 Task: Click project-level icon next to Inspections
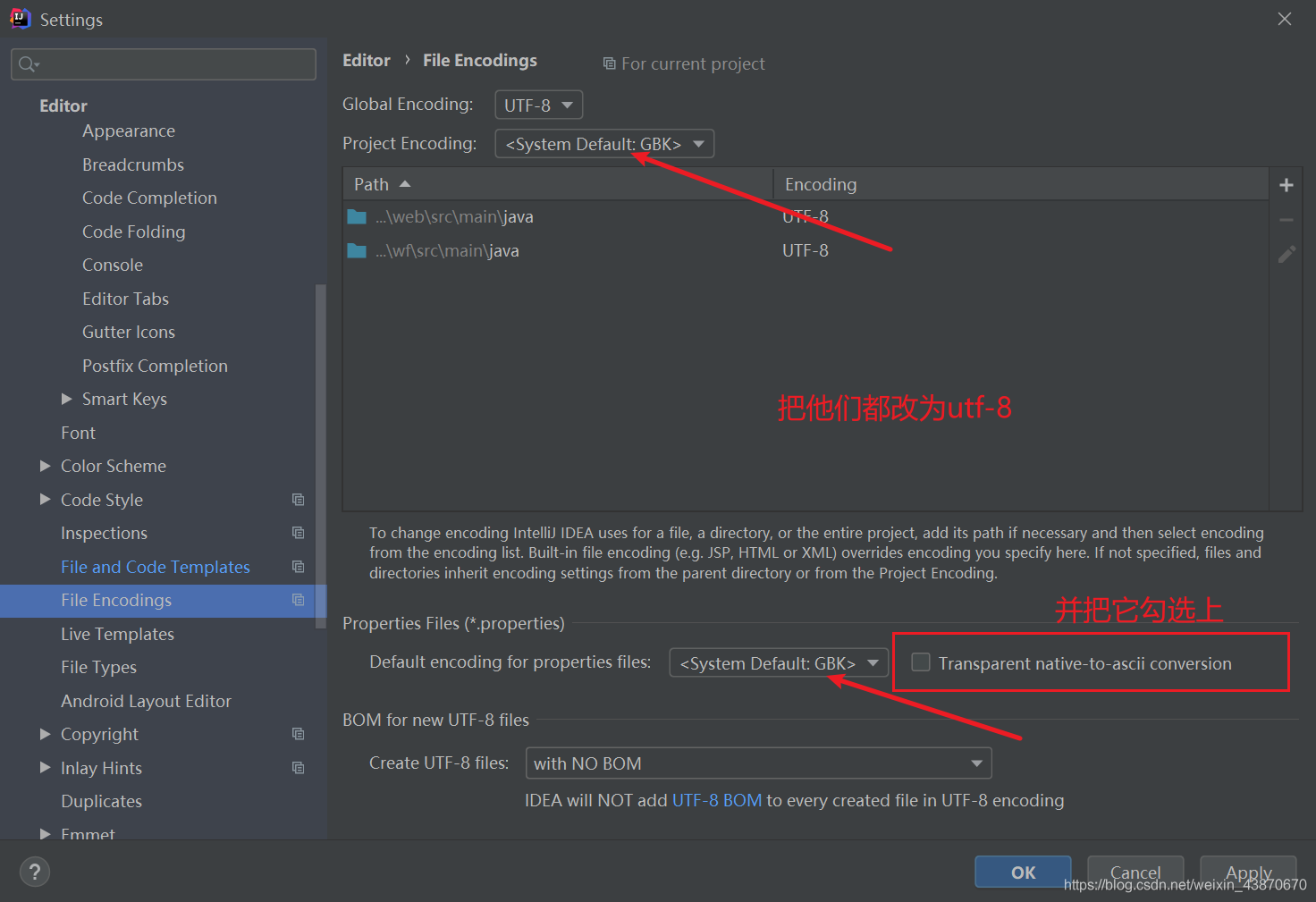(x=299, y=533)
